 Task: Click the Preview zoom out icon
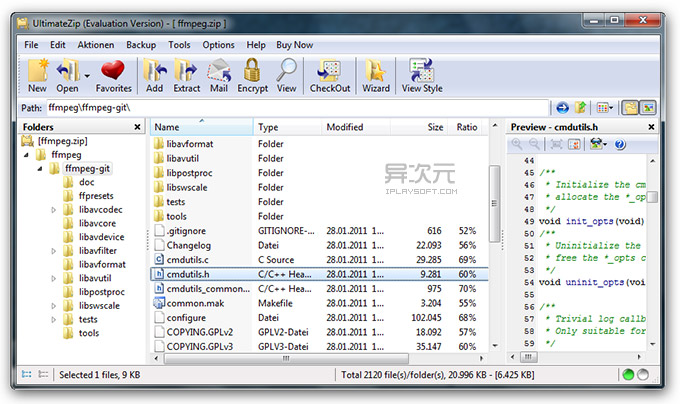[x=534, y=144]
